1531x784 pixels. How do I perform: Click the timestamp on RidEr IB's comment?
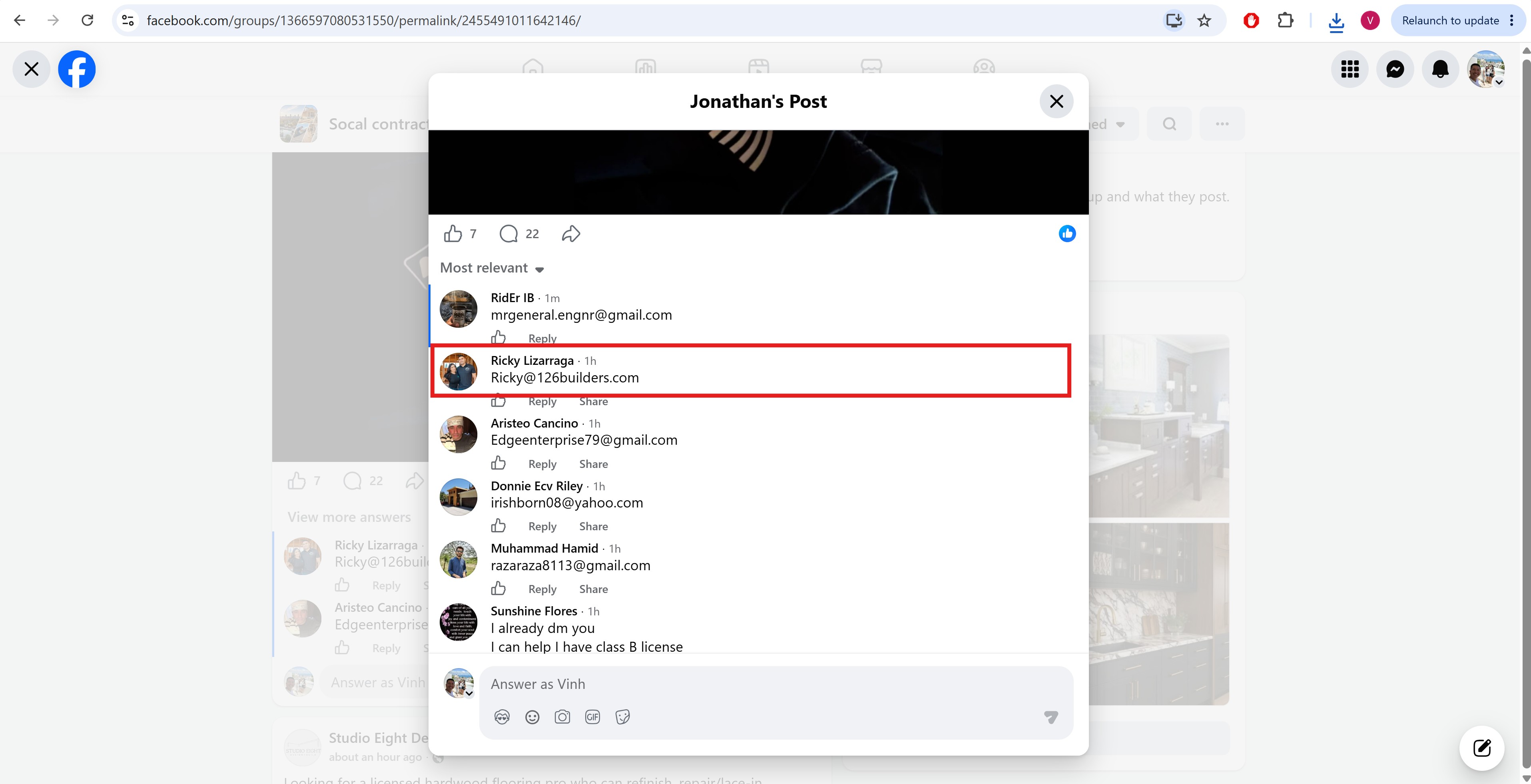tap(552, 298)
